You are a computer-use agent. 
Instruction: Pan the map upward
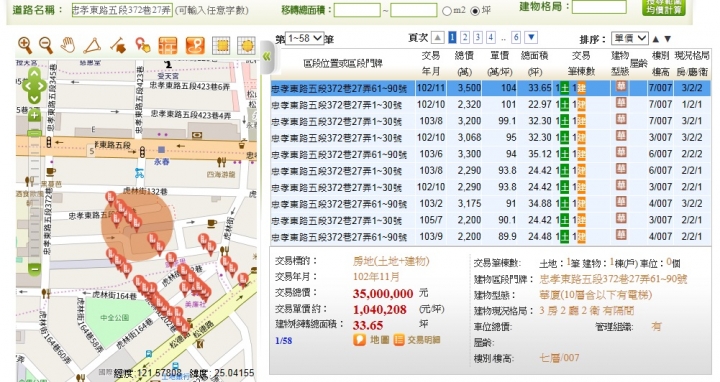[x=35, y=73]
